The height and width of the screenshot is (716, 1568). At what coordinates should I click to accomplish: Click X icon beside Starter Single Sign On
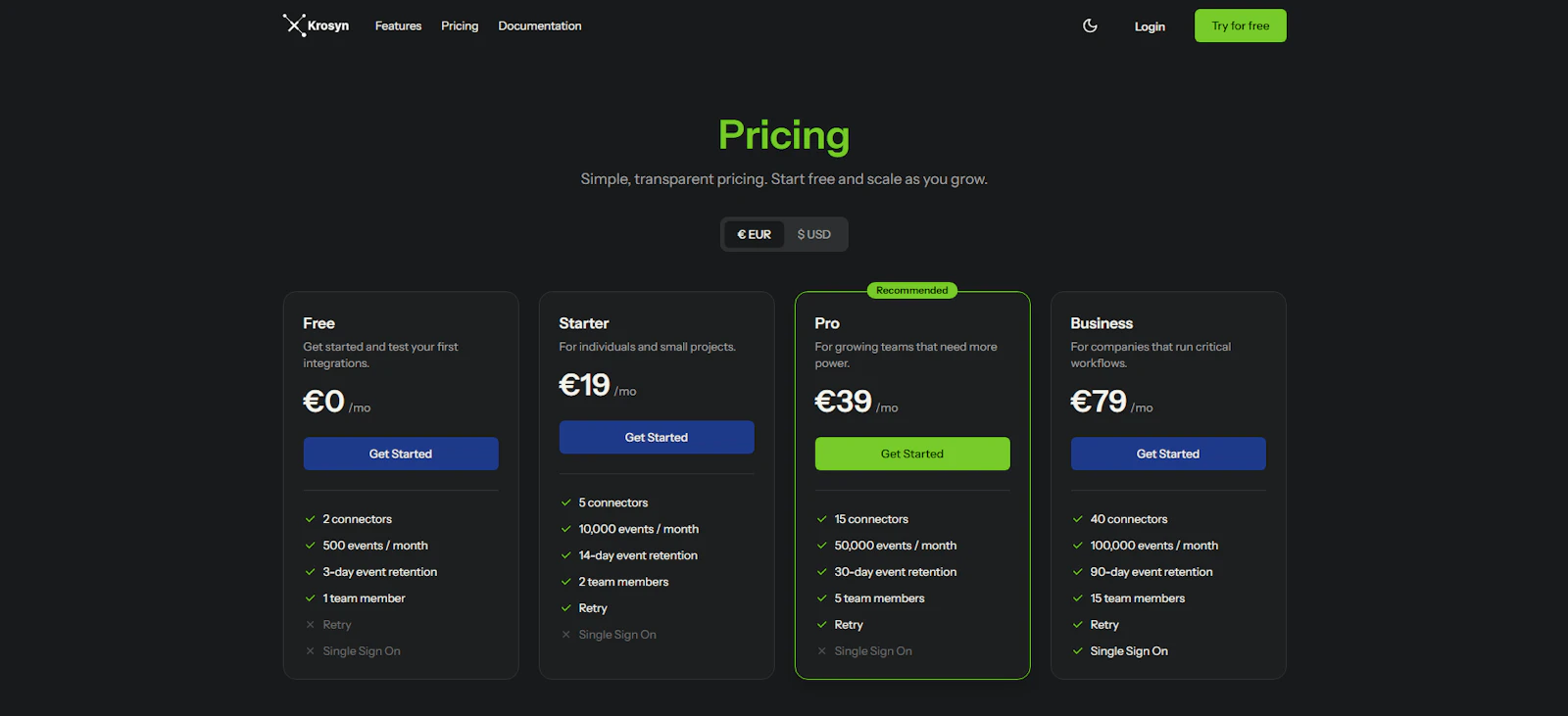(566, 635)
